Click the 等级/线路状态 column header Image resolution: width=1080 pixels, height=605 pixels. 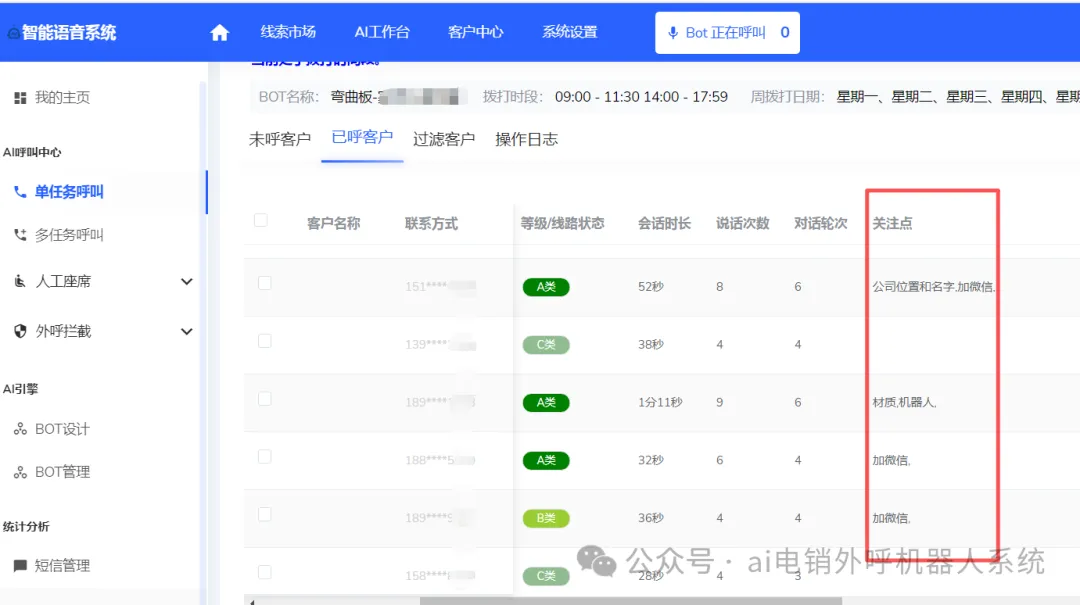coord(562,223)
